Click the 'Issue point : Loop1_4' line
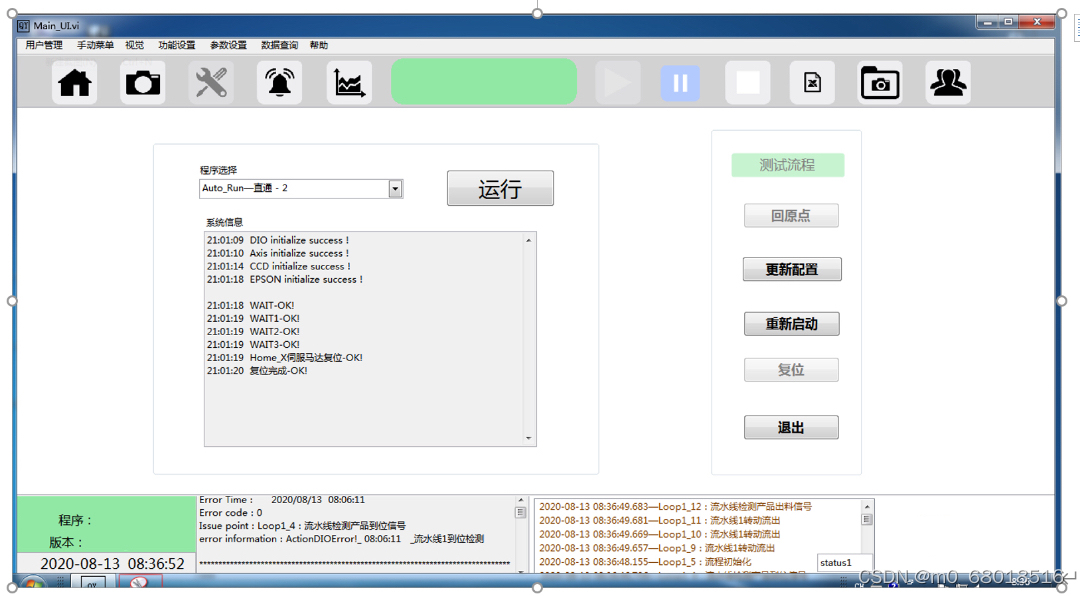The image size is (1080, 596). pyautogui.click(x=302, y=526)
